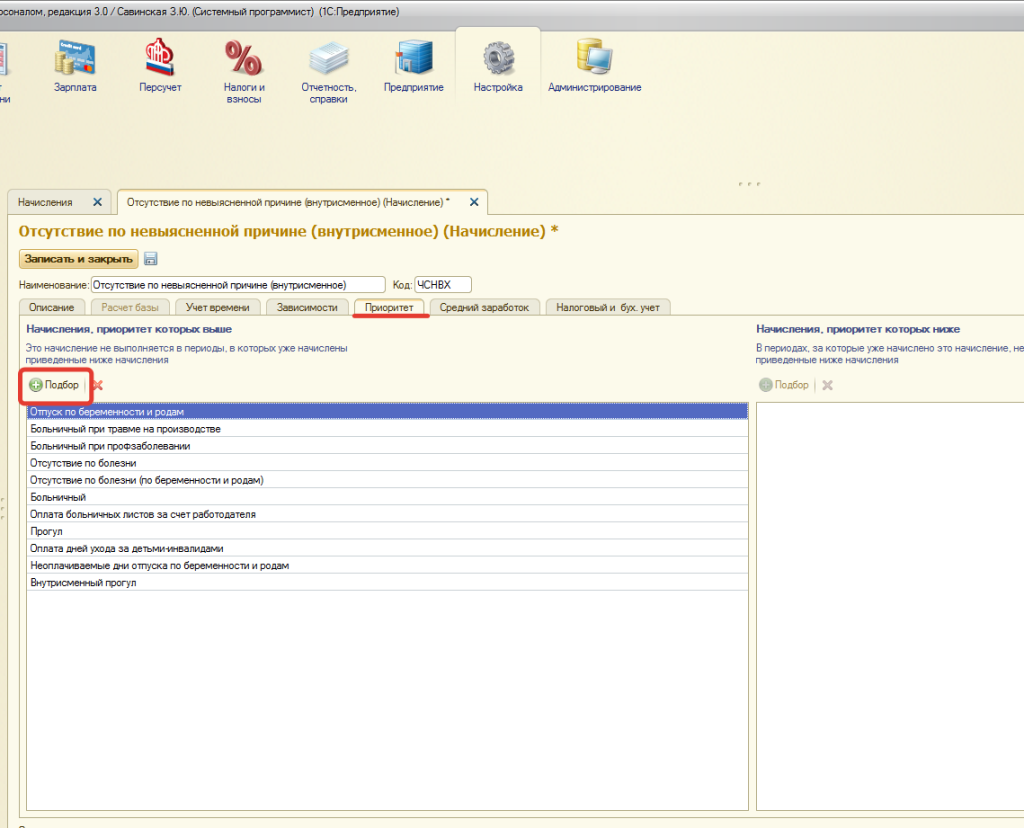Click the Подбор button for higher-priority accruals
1024x828 pixels.
[54, 385]
